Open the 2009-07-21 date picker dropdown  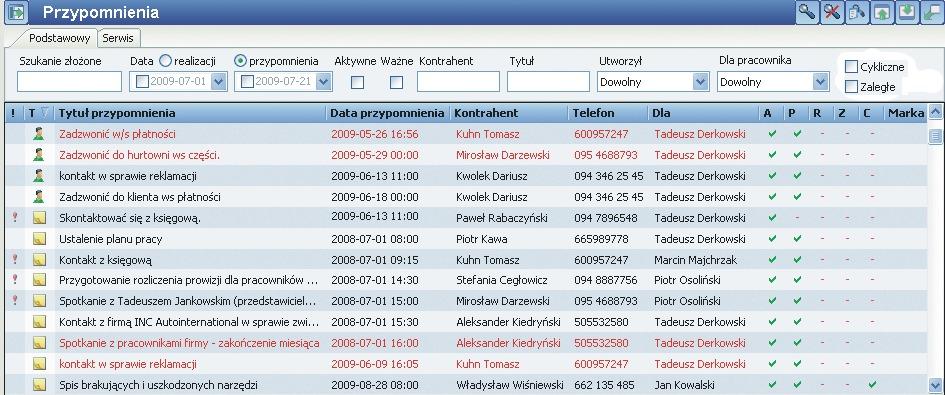[x=324, y=81]
